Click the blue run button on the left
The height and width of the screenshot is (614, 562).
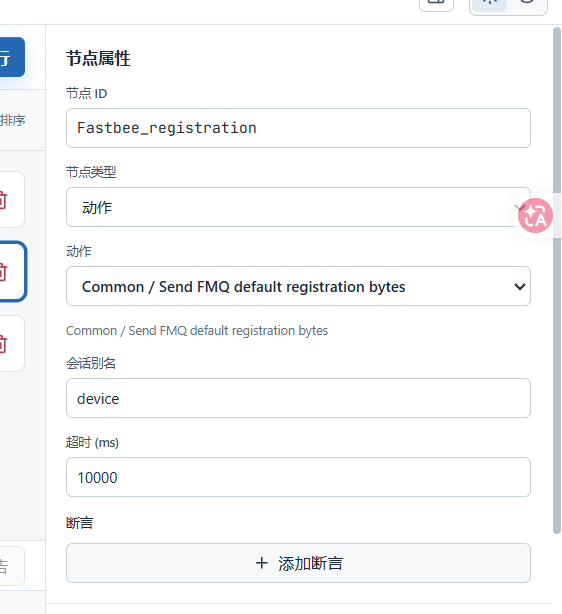click(x=12, y=57)
